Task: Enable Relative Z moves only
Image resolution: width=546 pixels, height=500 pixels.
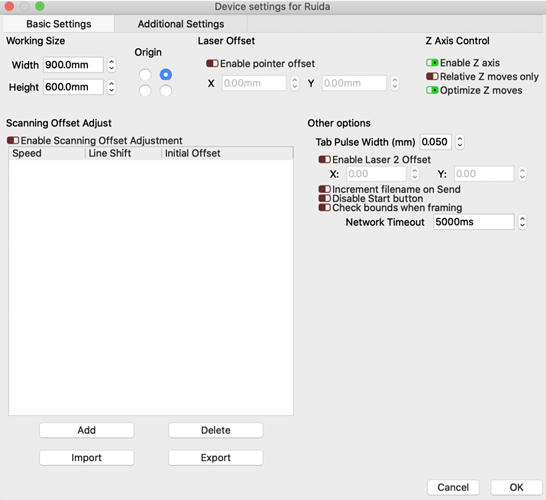Action: pyautogui.click(x=432, y=76)
